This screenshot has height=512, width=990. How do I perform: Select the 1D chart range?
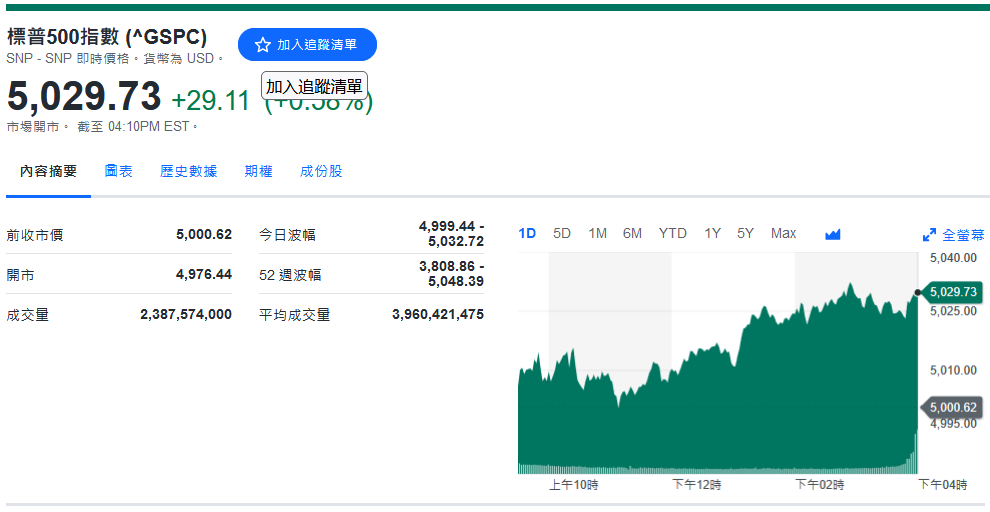coord(527,233)
